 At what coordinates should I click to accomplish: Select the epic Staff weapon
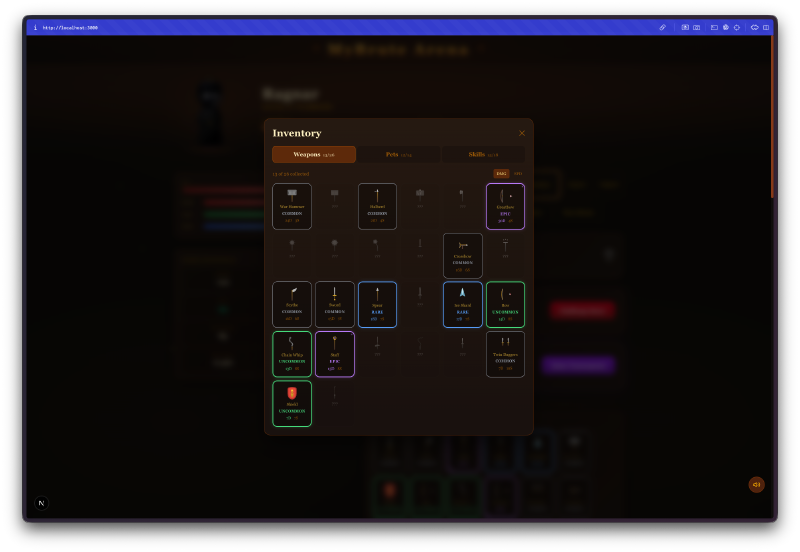334,354
